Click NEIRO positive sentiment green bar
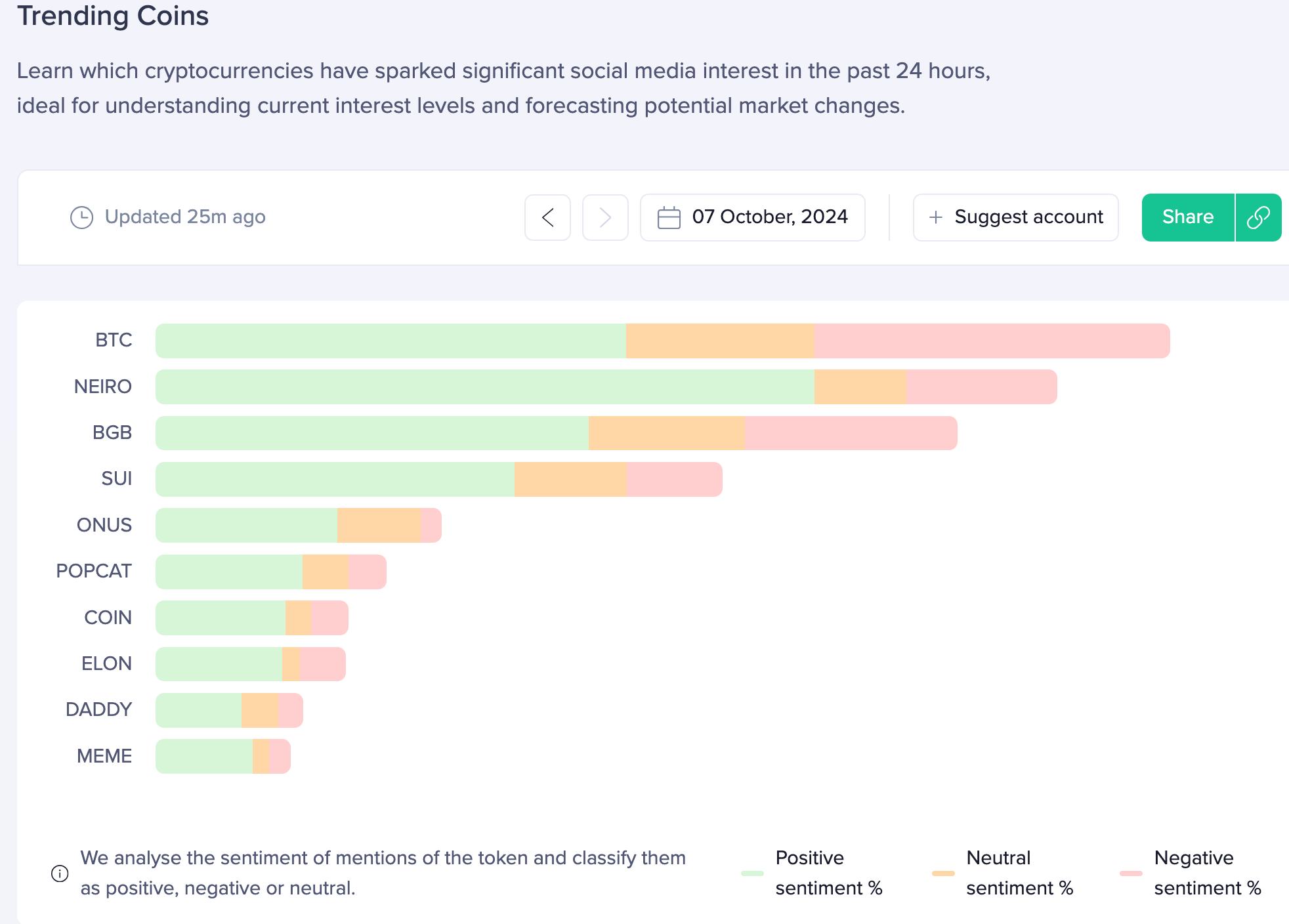 [485, 387]
